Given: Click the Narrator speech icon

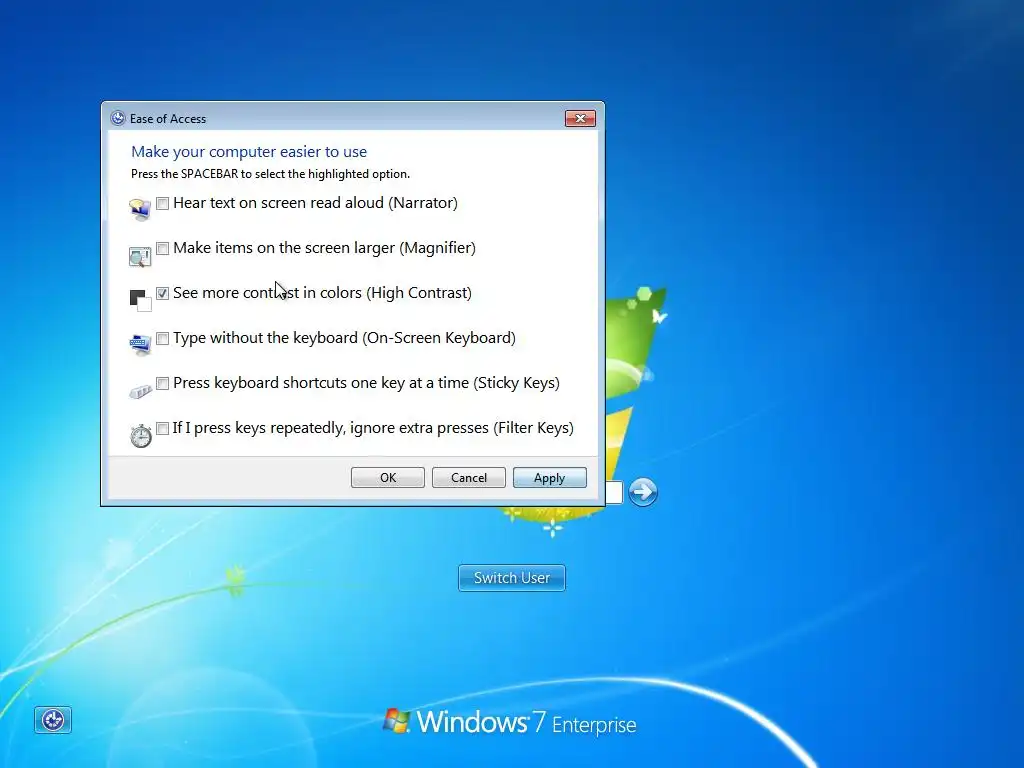Looking at the screenshot, I should click(x=140, y=210).
